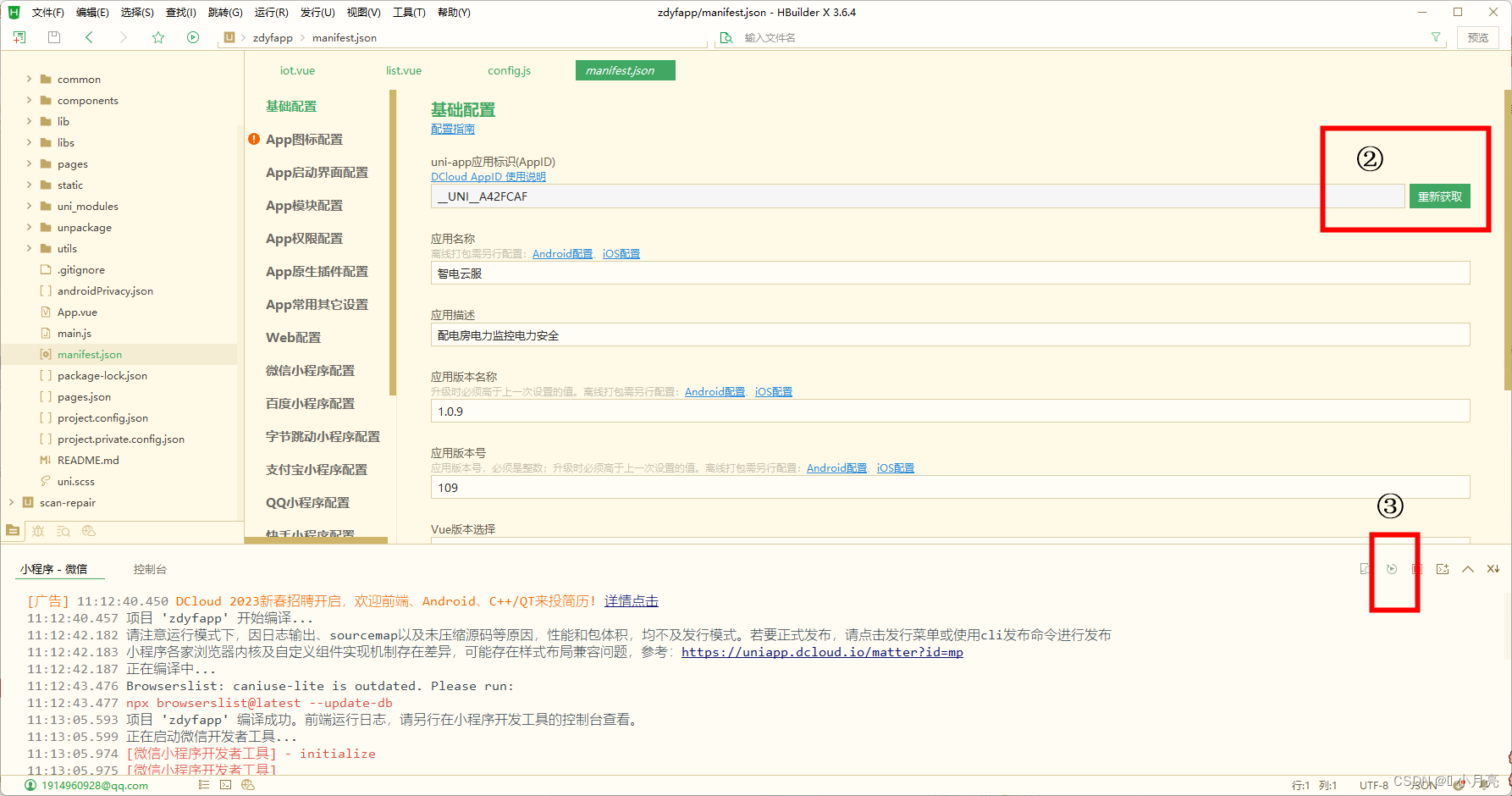Select the 控制台 console tab
The width and height of the screenshot is (1512, 796).
150,569
